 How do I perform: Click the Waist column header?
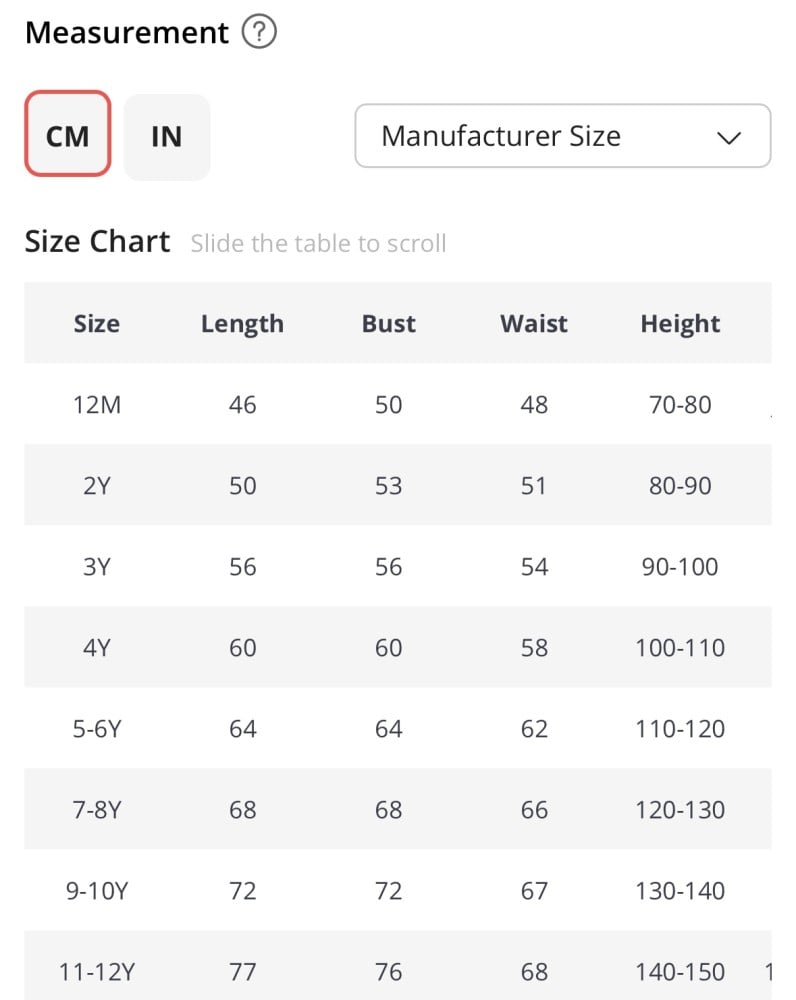pyautogui.click(x=534, y=324)
